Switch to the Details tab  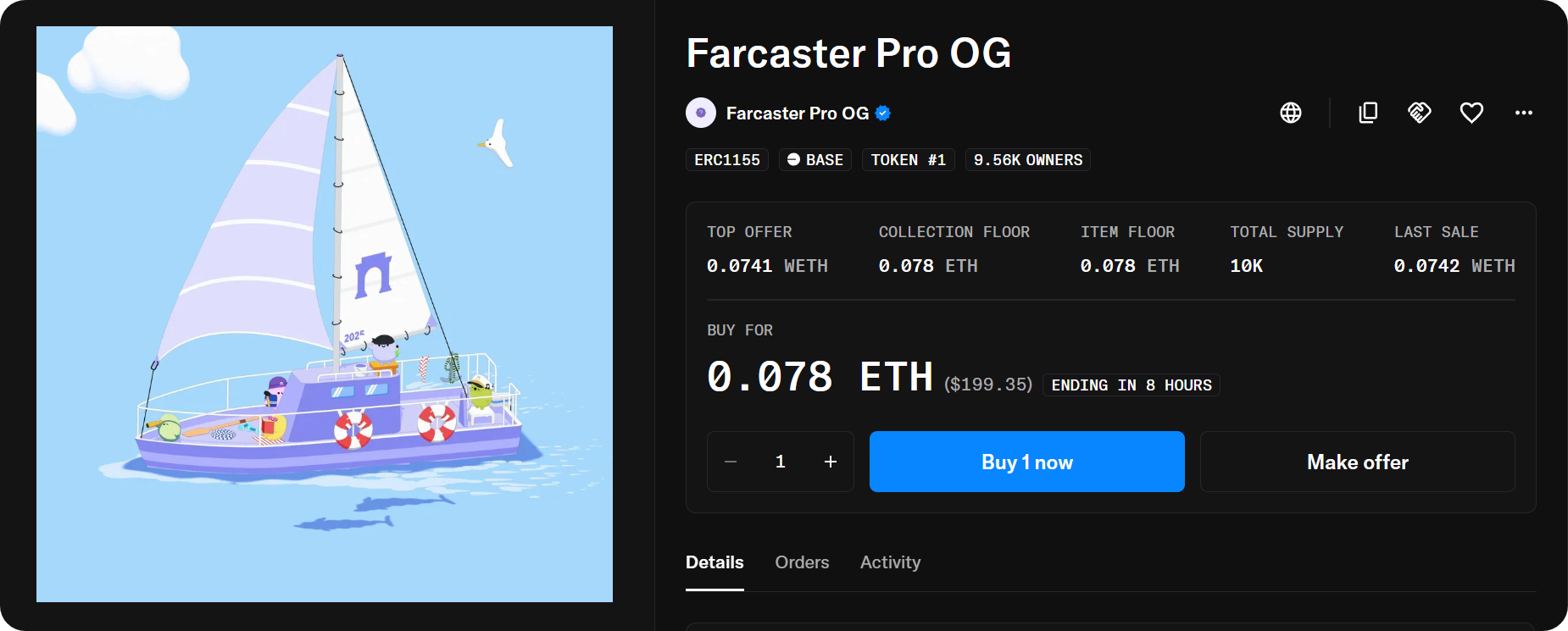(x=714, y=562)
